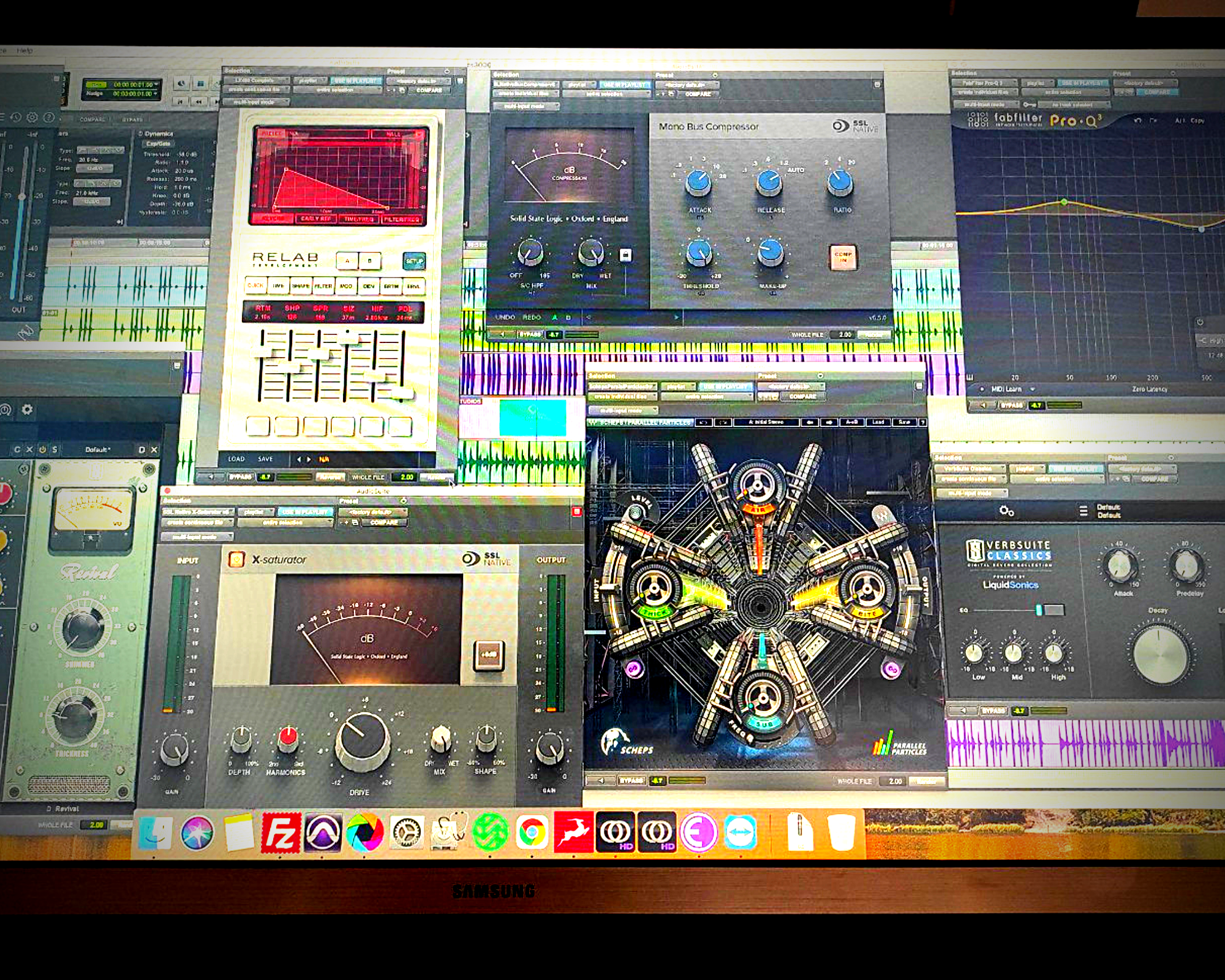The height and width of the screenshot is (980, 1225).
Task: Click Relab preset next arrow
Action: point(309,459)
